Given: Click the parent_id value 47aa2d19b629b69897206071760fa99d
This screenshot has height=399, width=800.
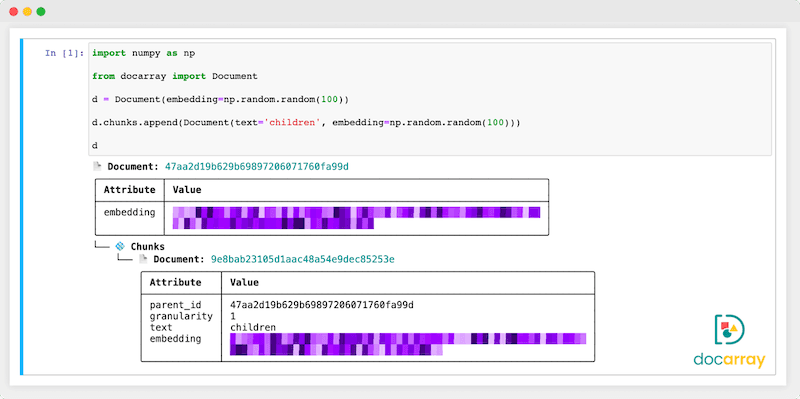Looking at the screenshot, I should point(322,305).
